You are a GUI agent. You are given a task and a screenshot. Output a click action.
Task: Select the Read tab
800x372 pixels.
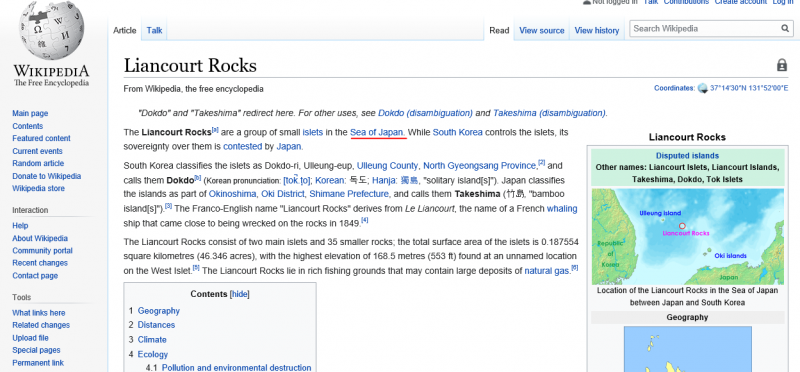coord(499,31)
